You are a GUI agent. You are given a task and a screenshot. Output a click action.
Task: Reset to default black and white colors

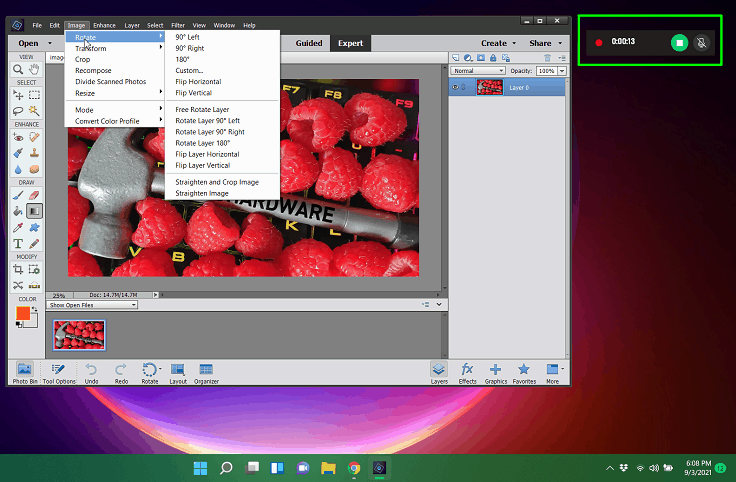(19, 324)
